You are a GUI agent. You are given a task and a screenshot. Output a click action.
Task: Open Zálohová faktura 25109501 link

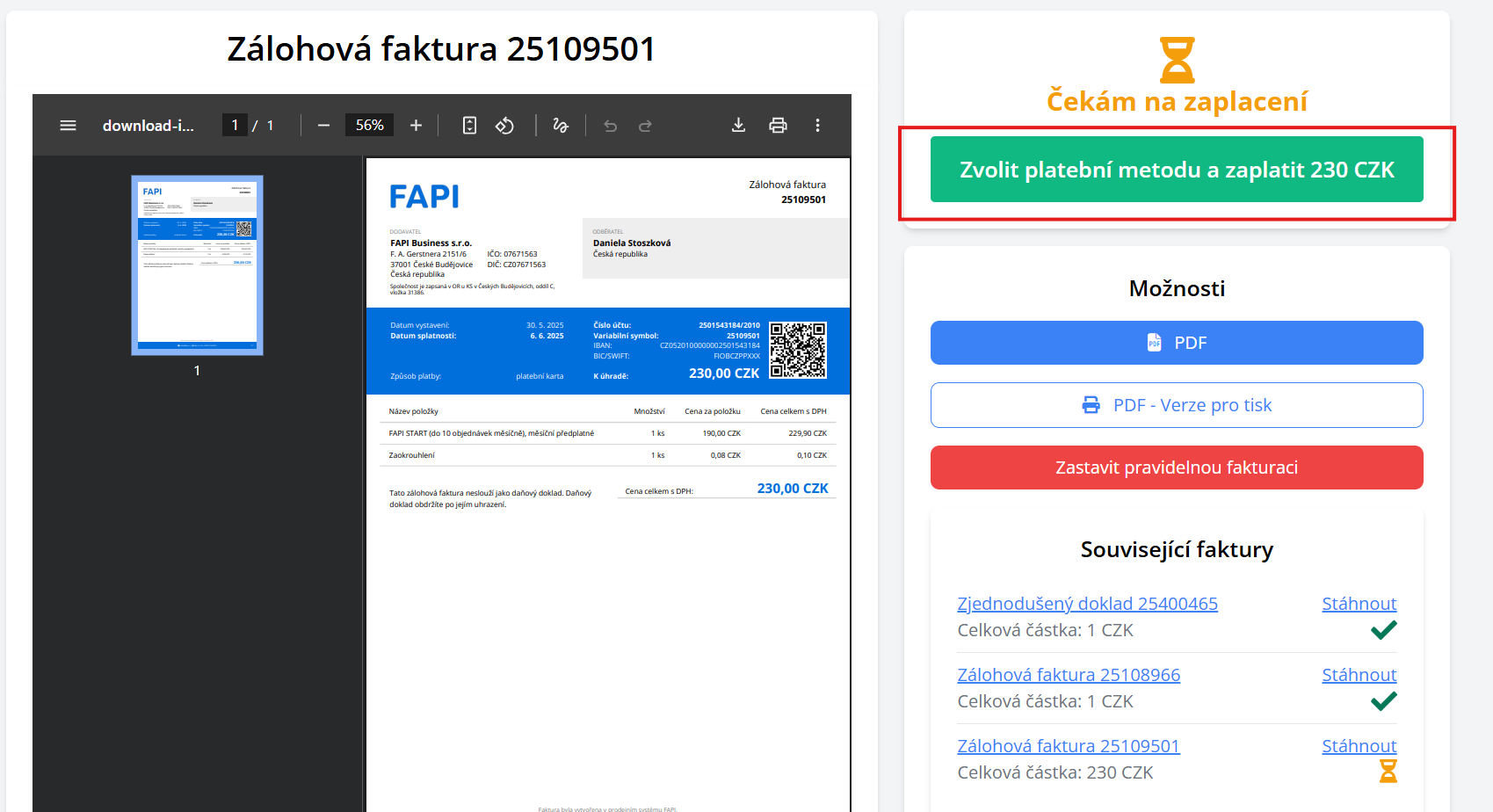pos(1069,746)
